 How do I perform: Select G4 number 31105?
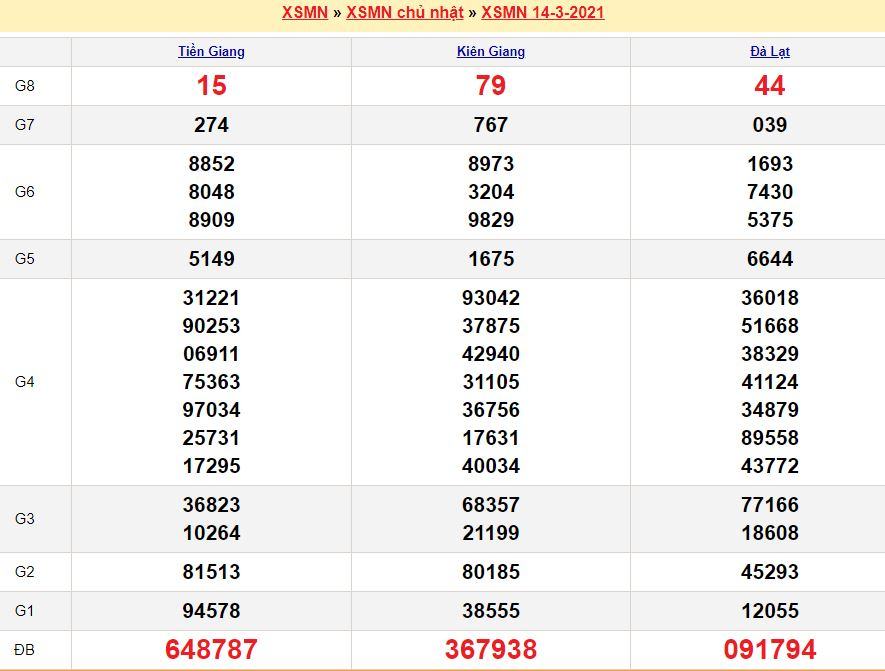491,381
